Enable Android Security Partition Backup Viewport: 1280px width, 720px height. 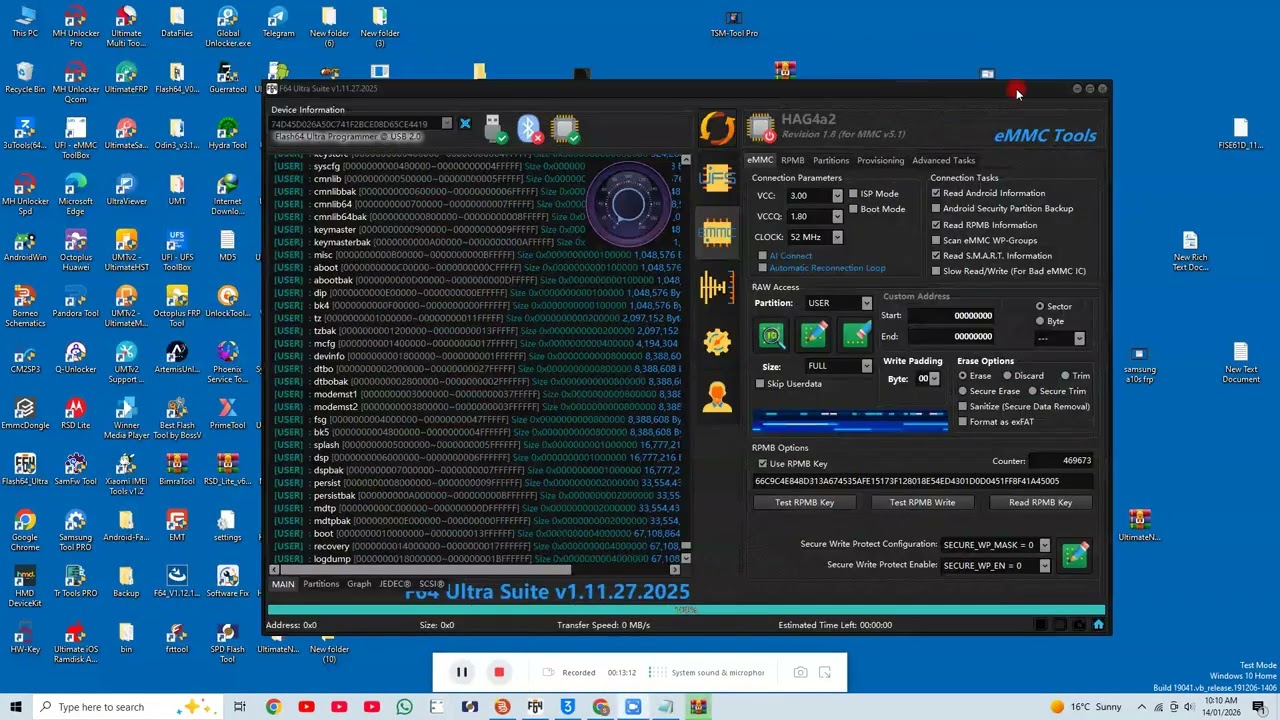(x=936, y=209)
